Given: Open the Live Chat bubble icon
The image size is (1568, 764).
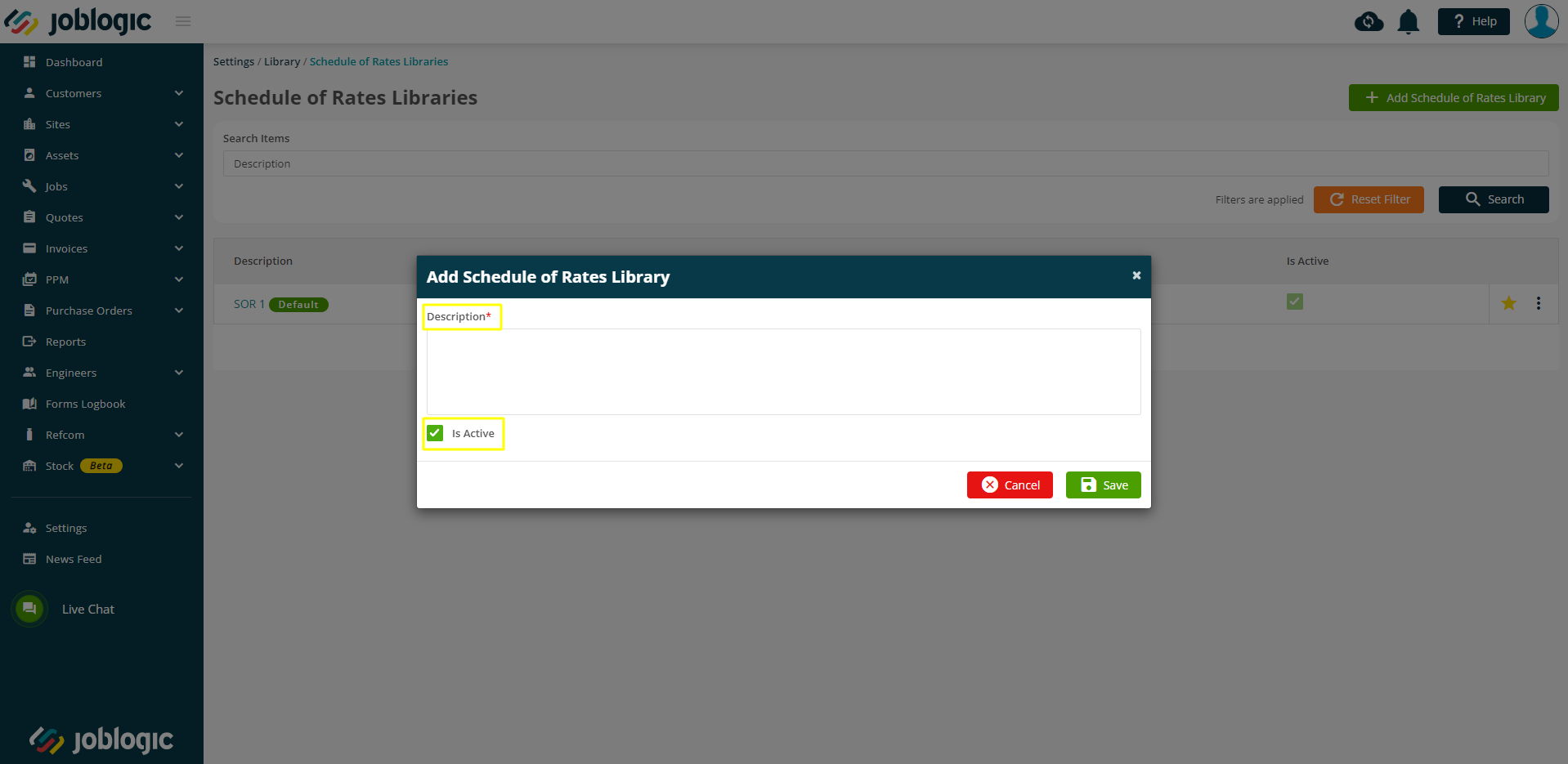Looking at the screenshot, I should pos(29,609).
